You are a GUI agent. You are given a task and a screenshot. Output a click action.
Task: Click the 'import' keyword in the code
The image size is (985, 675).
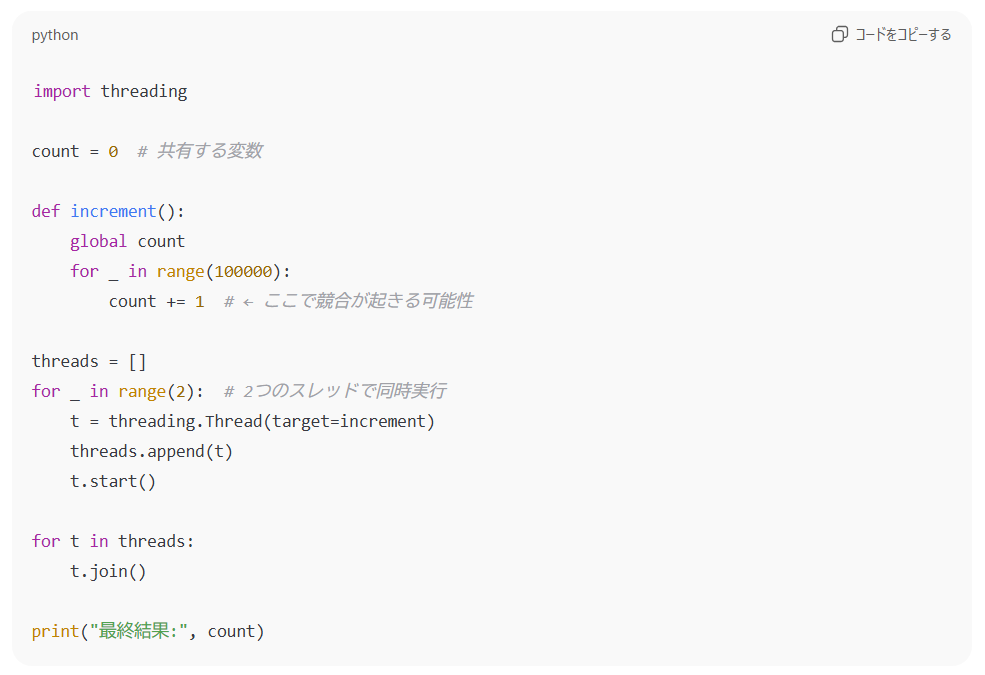click(62, 91)
